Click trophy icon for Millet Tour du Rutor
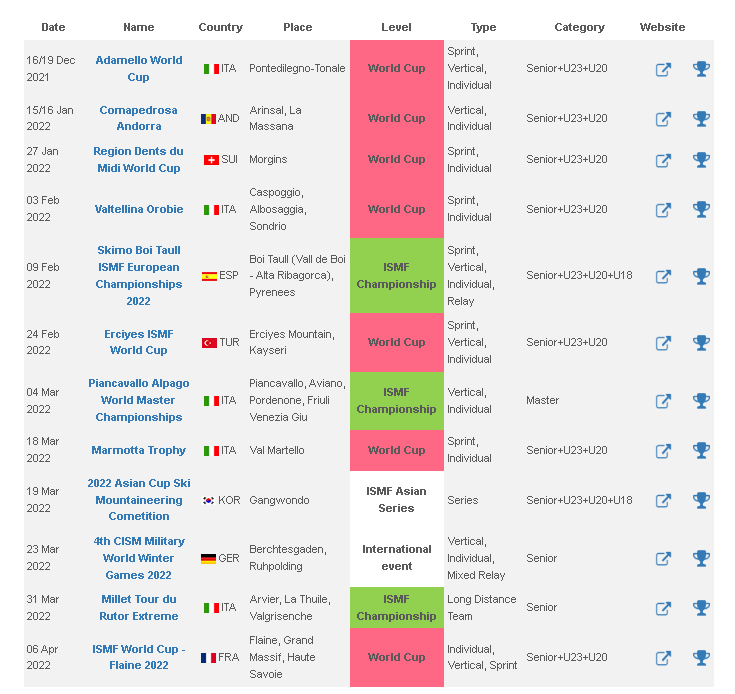 [701, 608]
